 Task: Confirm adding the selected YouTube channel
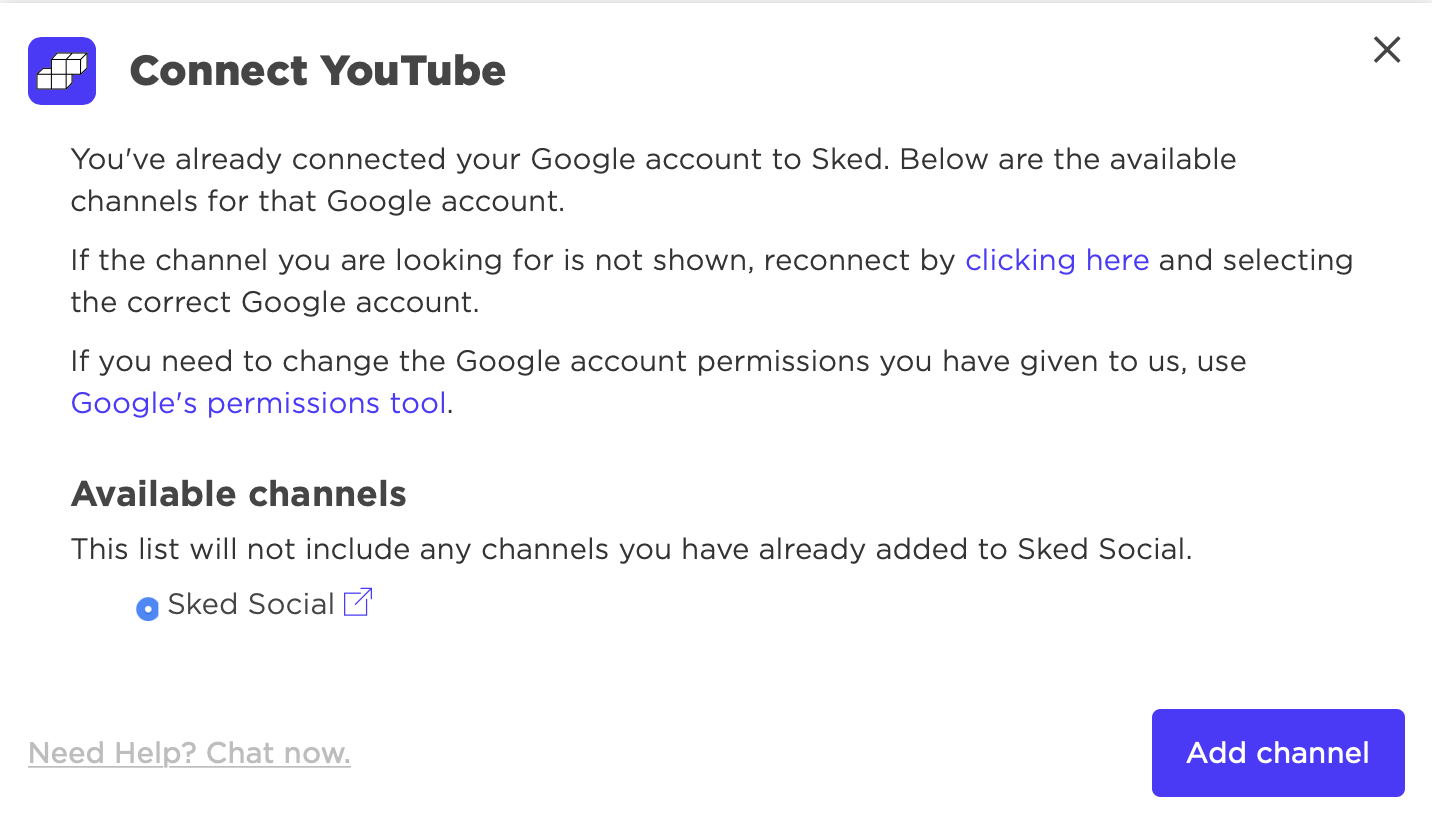point(1278,753)
